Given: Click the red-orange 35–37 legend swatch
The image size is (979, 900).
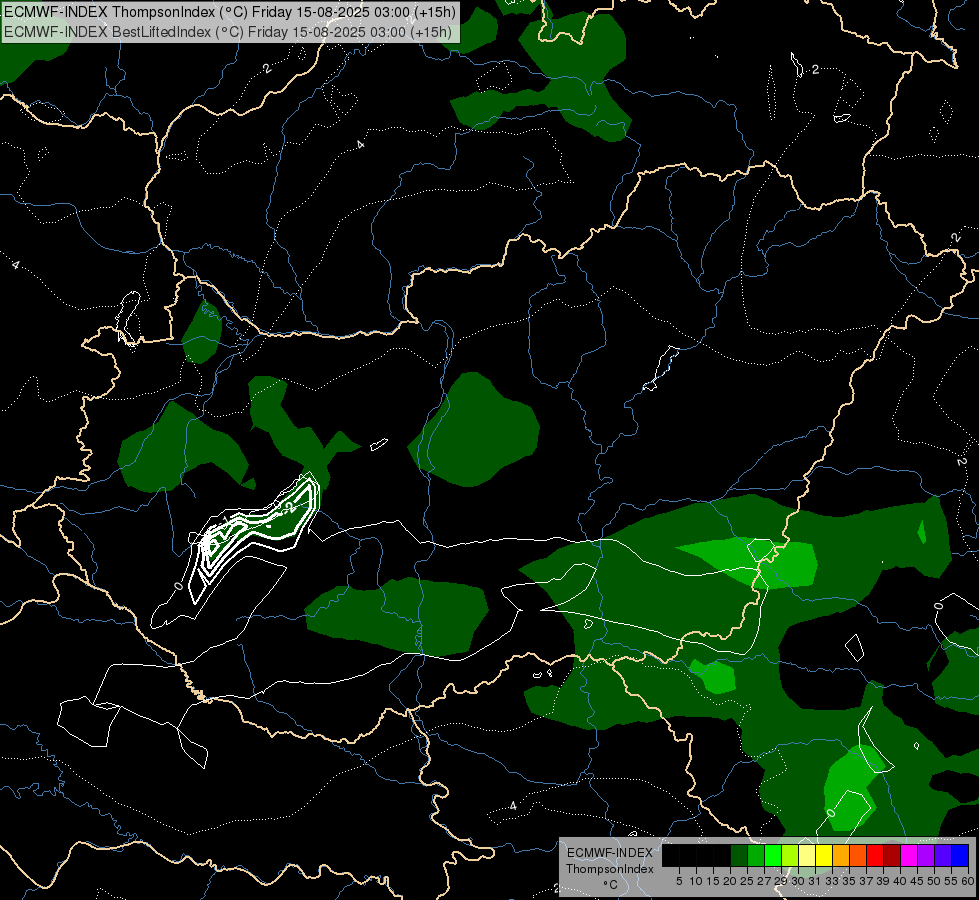Looking at the screenshot, I should coord(858,855).
